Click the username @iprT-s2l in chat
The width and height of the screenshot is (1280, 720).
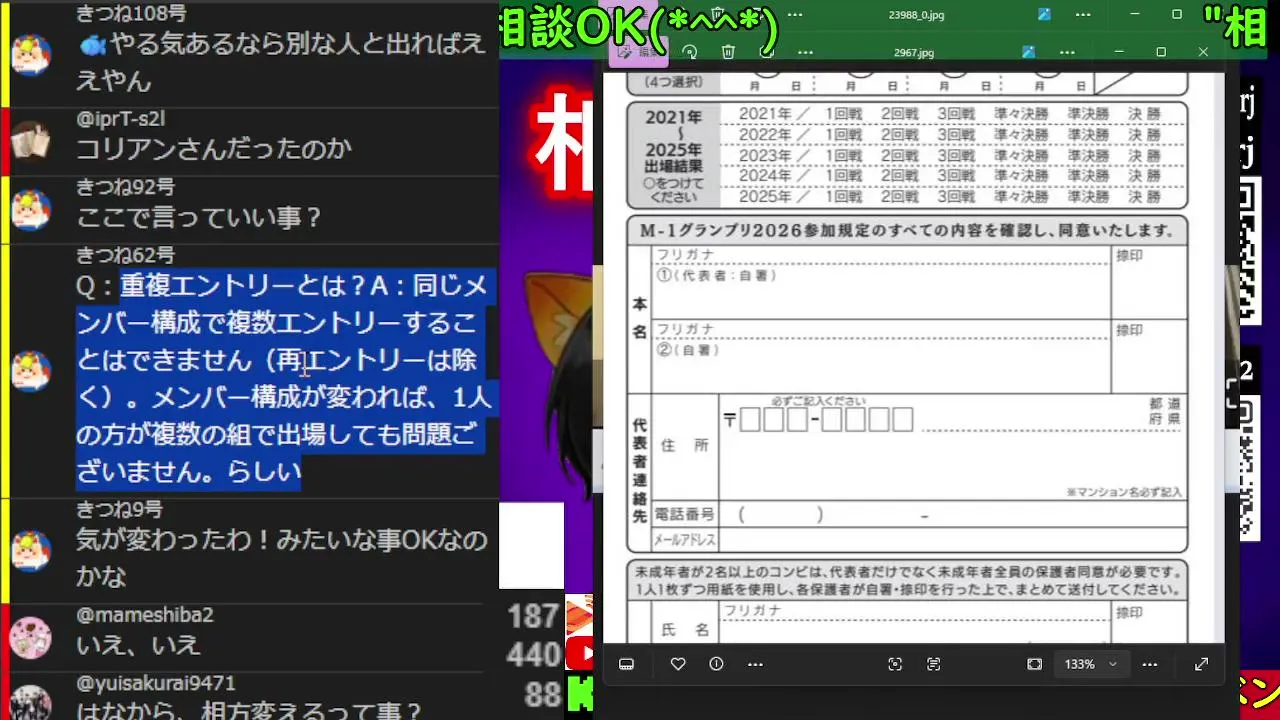(x=121, y=119)
